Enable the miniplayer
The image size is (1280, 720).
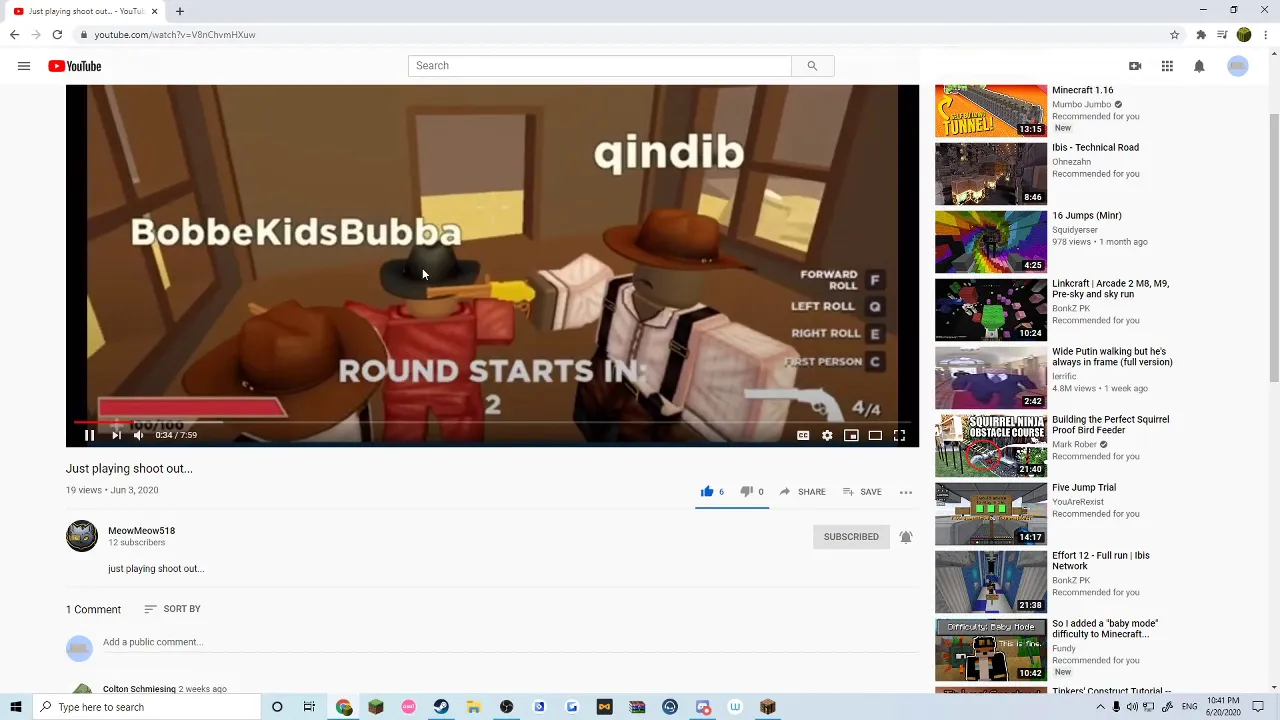coord(851,435)
